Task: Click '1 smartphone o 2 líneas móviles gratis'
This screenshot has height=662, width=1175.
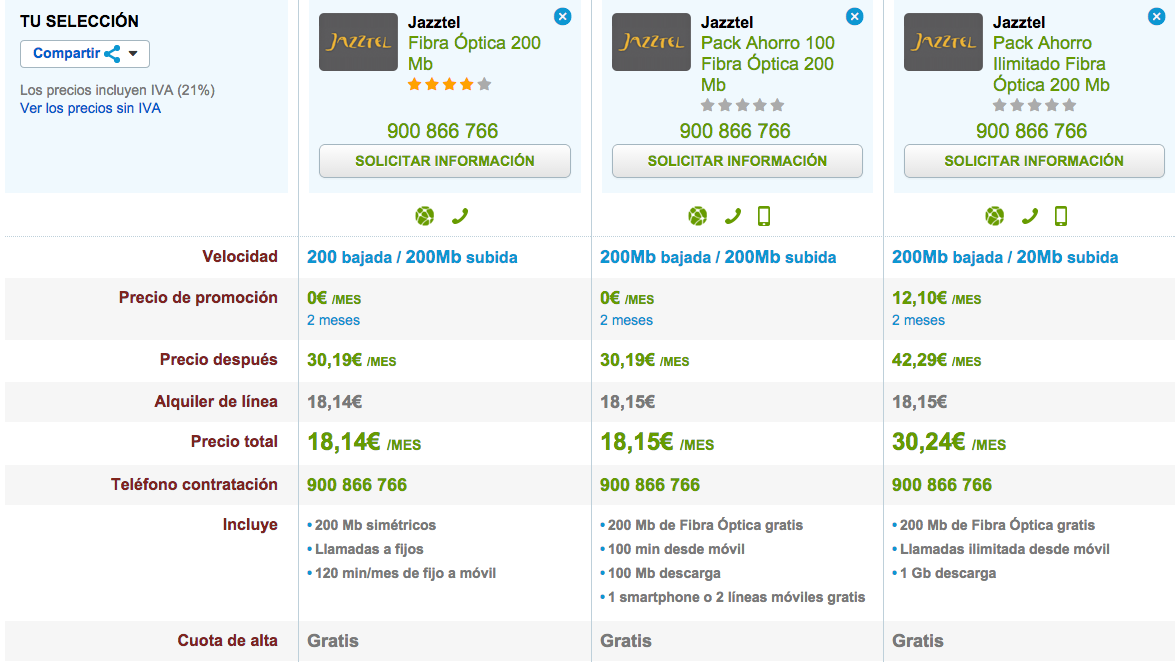Action: coord(737,598)
